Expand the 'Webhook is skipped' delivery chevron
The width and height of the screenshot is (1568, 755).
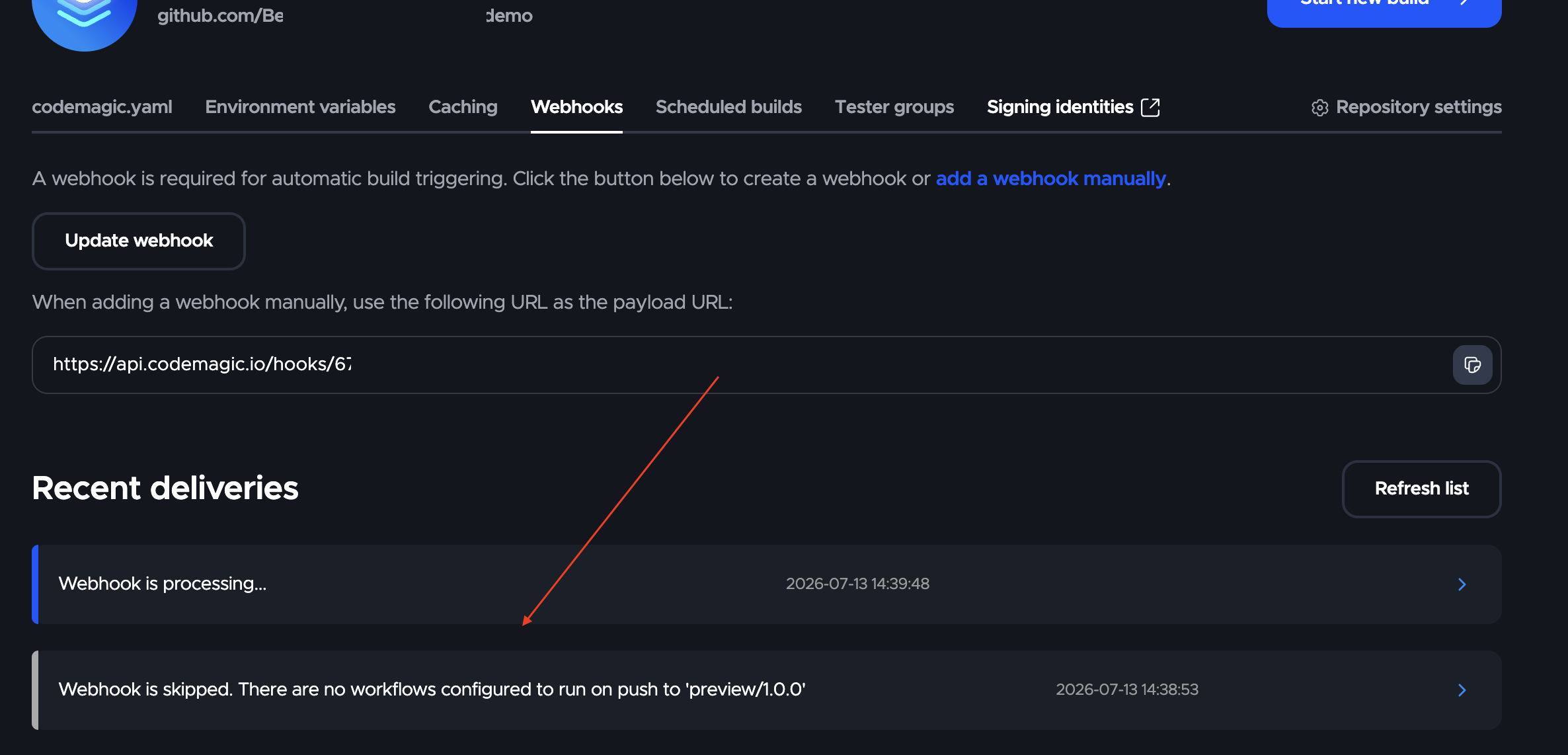(x=1462, y=690)
